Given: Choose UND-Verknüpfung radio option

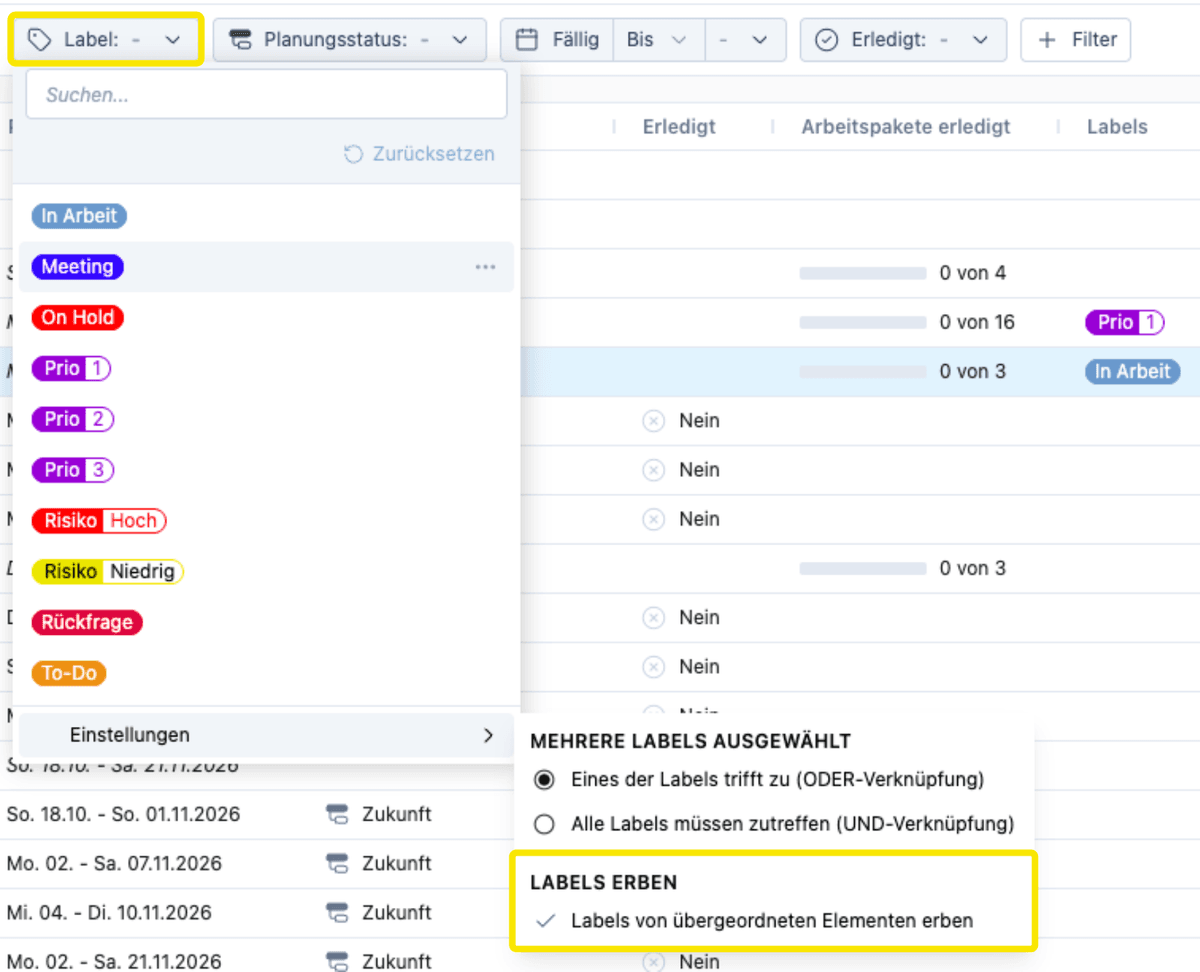Looking at the screenshot, I should 544,825.
